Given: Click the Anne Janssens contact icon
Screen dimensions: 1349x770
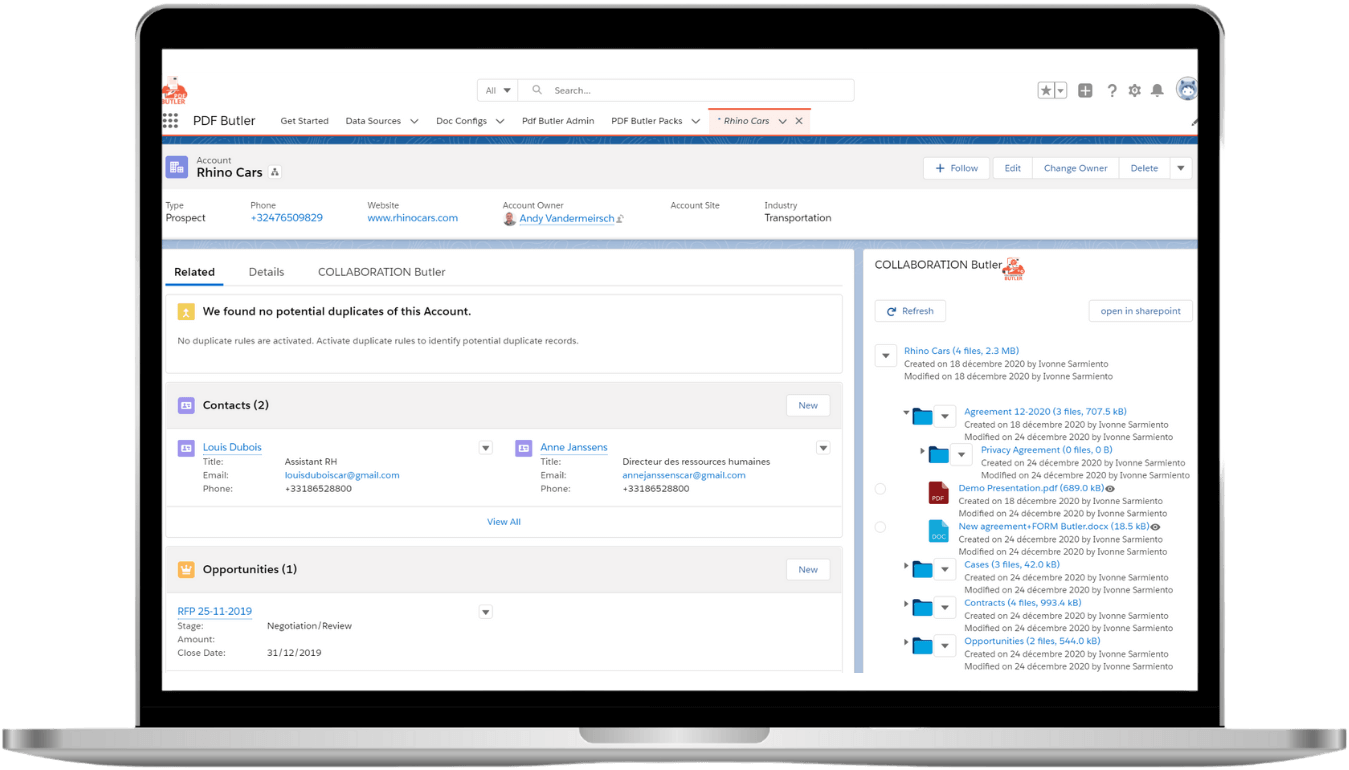Looking at the screenshot, I should click(523, 448).
